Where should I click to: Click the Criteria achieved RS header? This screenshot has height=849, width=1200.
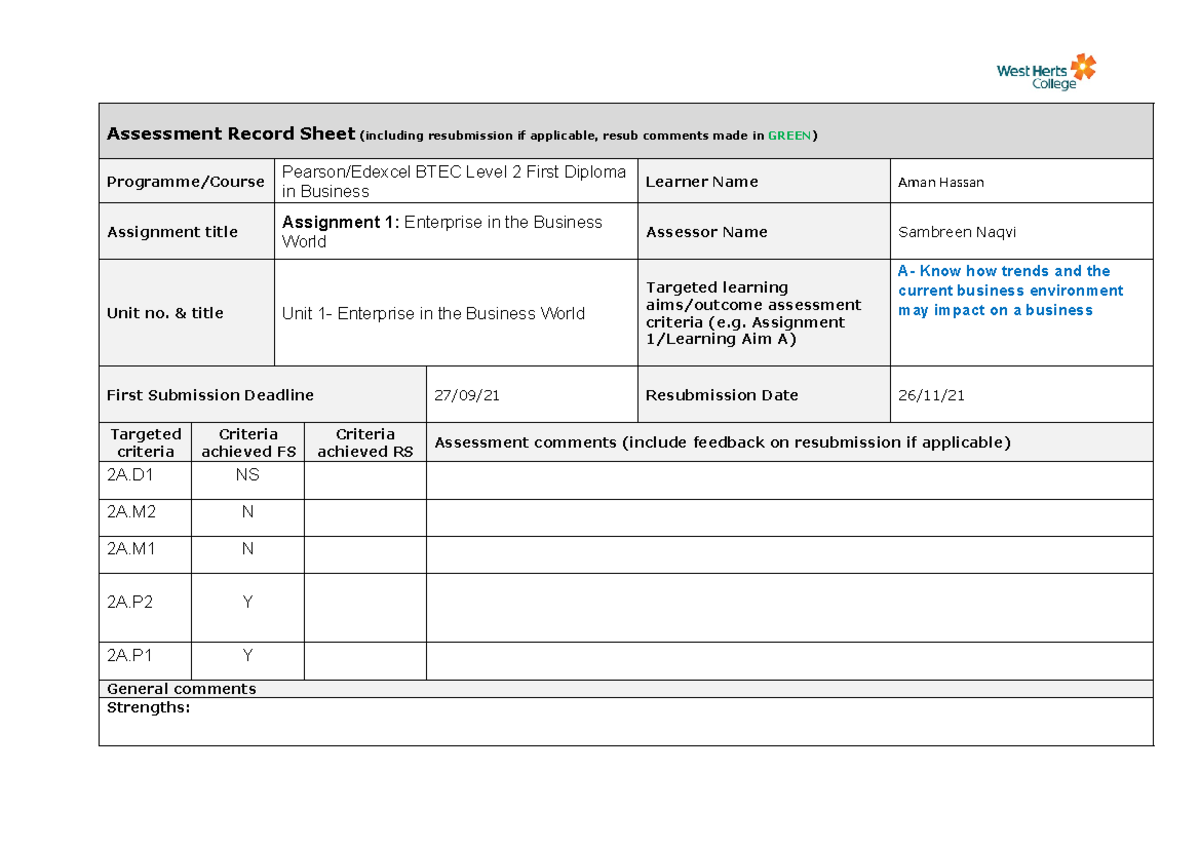365,443
